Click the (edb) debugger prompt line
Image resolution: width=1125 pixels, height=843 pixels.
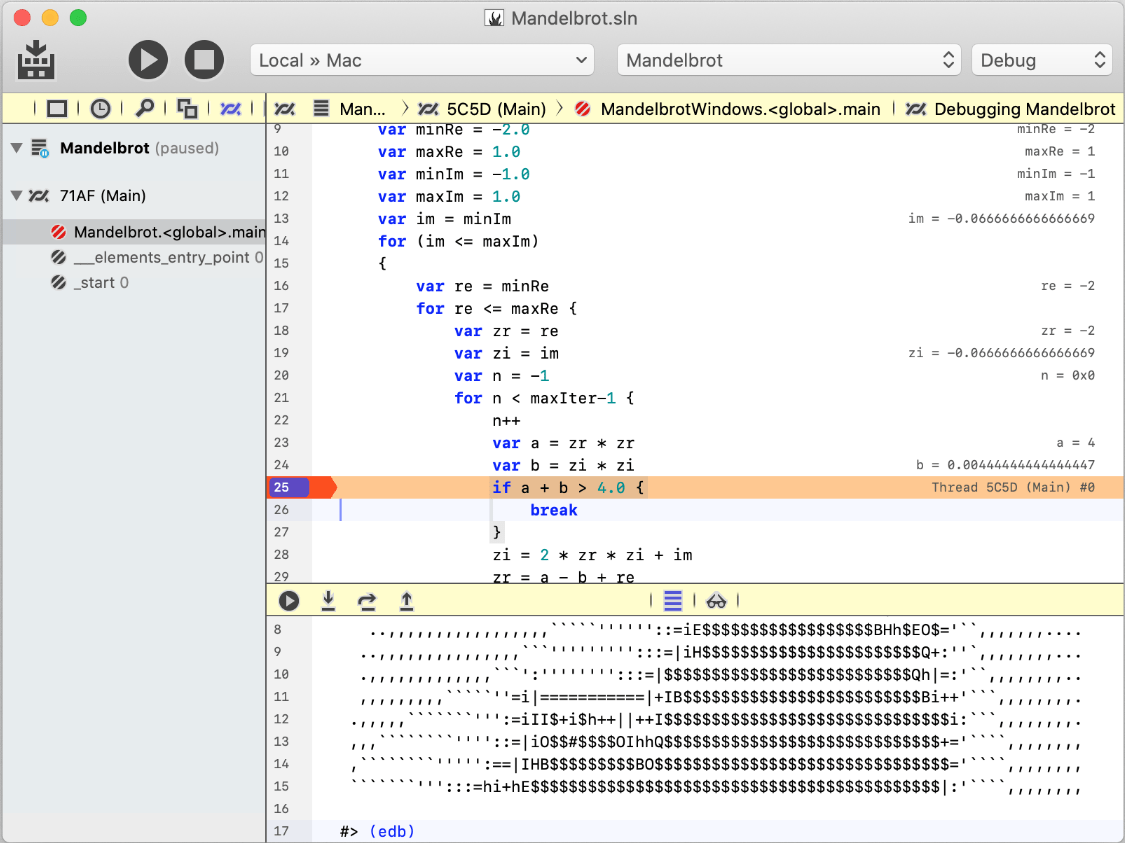[377, 832]
